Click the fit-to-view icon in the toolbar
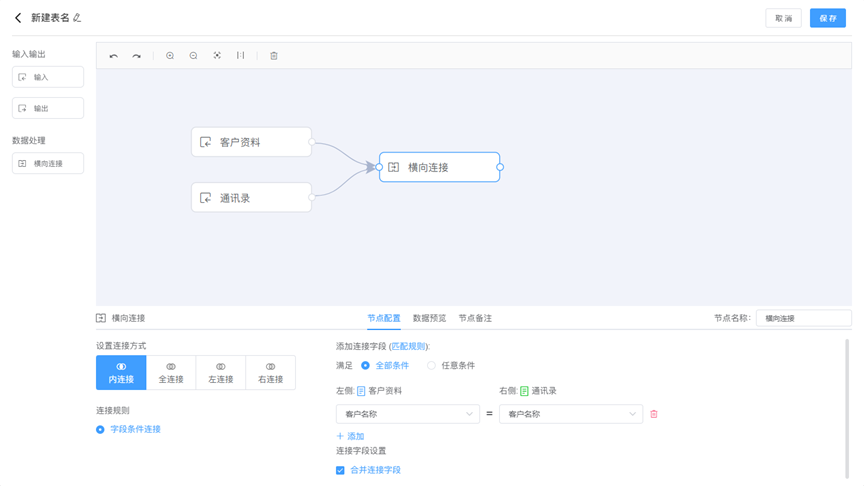864x486 pixels. pyautogui.click(x=217, y=56)
